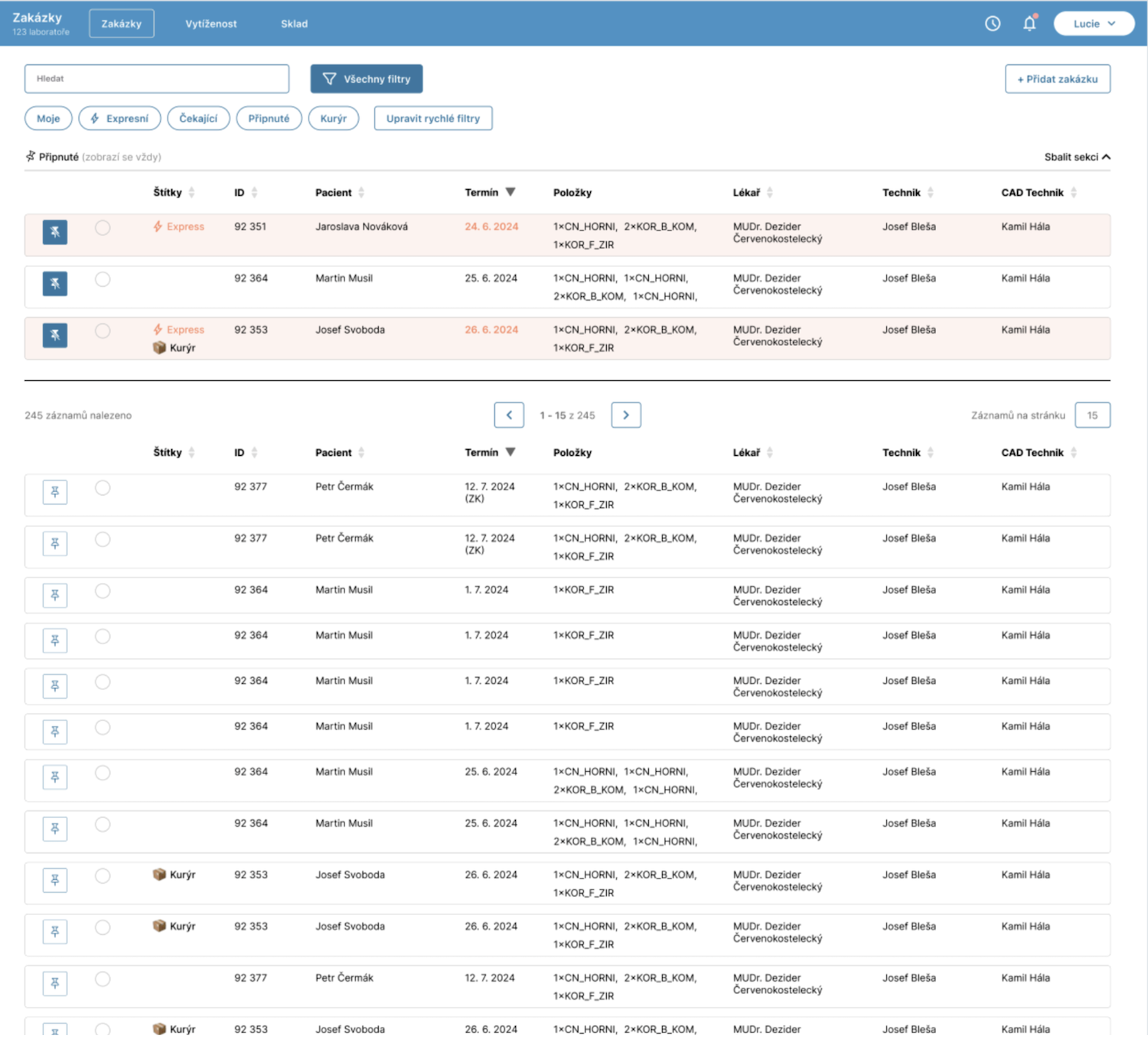1148x1039 pixels.
Task: Select pinned Martin Musil order radio
Action: tap(103, 279)
